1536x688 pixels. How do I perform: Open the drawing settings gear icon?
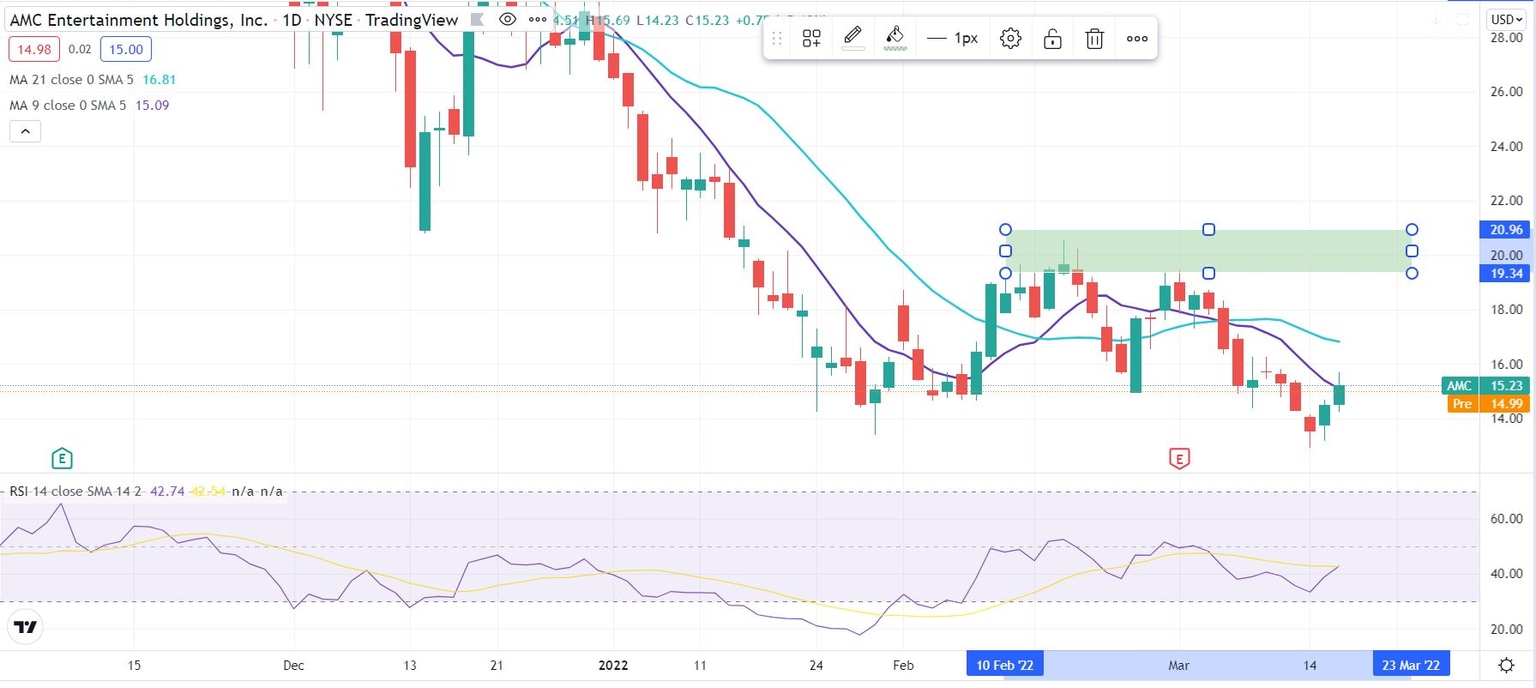coord(1010,37)
